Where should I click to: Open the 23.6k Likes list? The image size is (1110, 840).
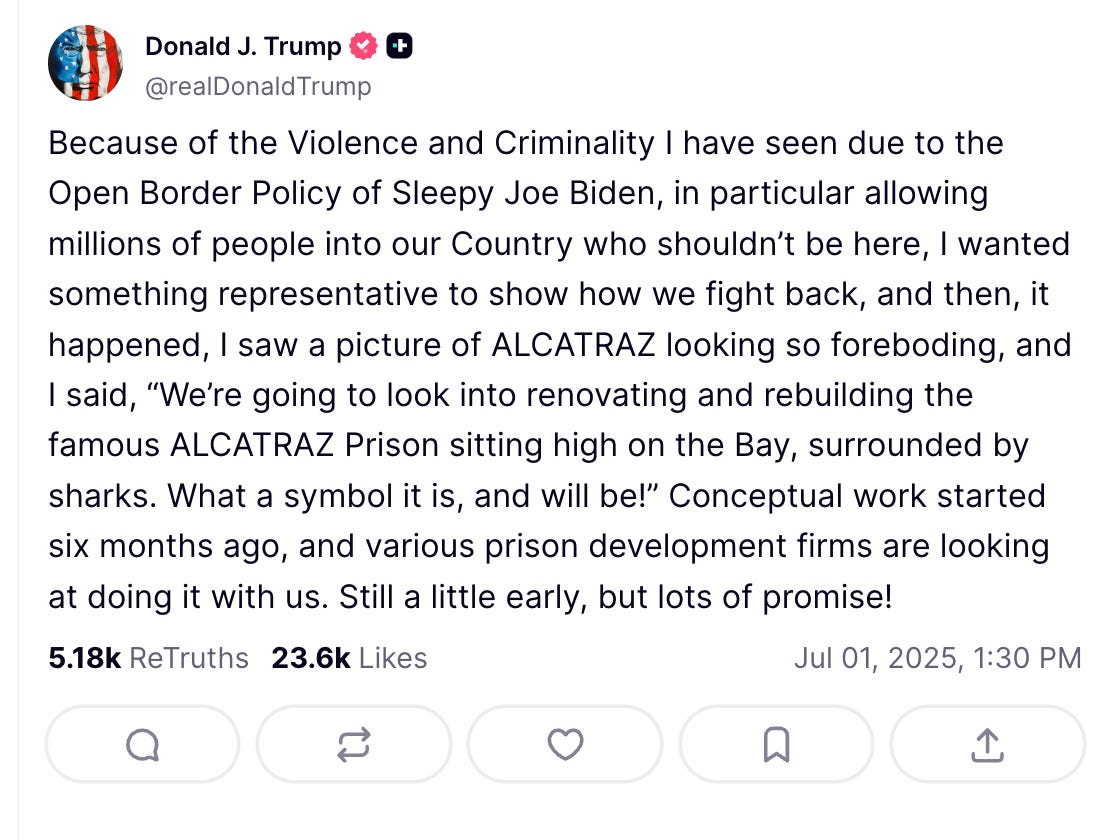click(349, 658)
